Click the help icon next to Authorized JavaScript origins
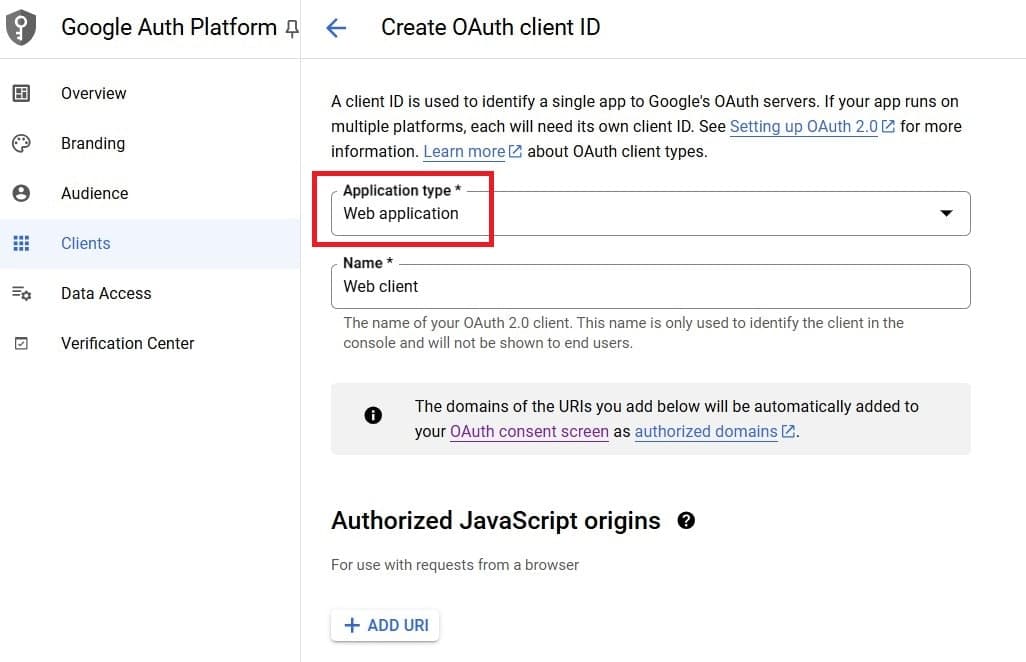The width and height of the screenshot is (1026, 662). pyautogui.click(x=686, y=520)
